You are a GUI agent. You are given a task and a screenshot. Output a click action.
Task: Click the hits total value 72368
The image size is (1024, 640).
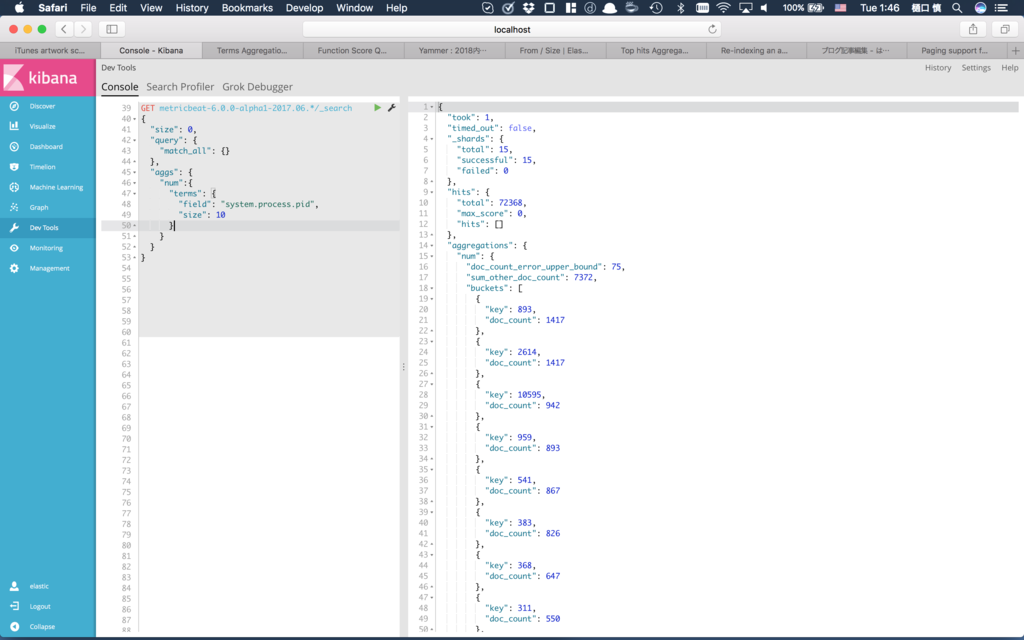[x=511, y=202]
